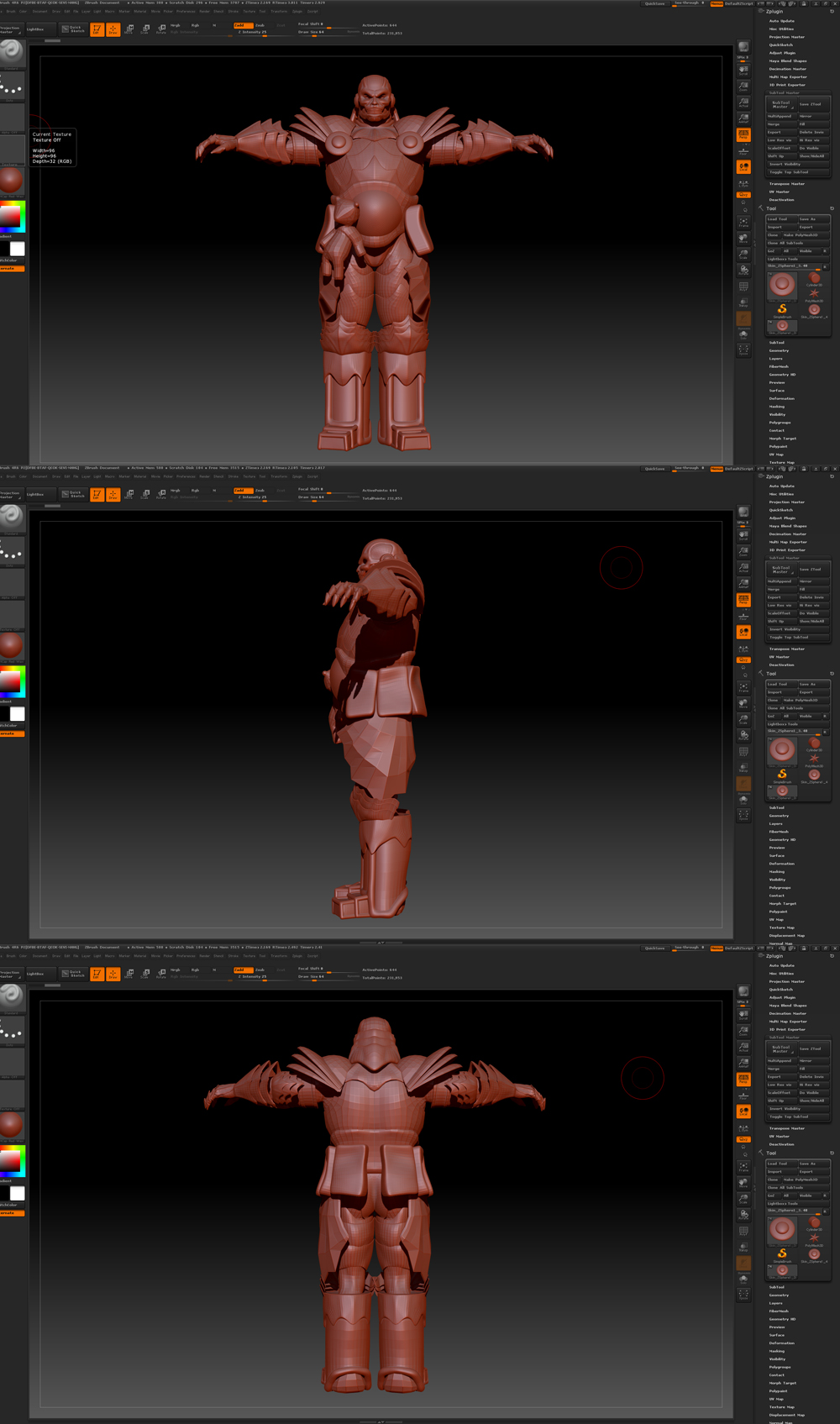Click Quick Sketch icon in front-view window
840x1424 pixels.
(73, 29)
